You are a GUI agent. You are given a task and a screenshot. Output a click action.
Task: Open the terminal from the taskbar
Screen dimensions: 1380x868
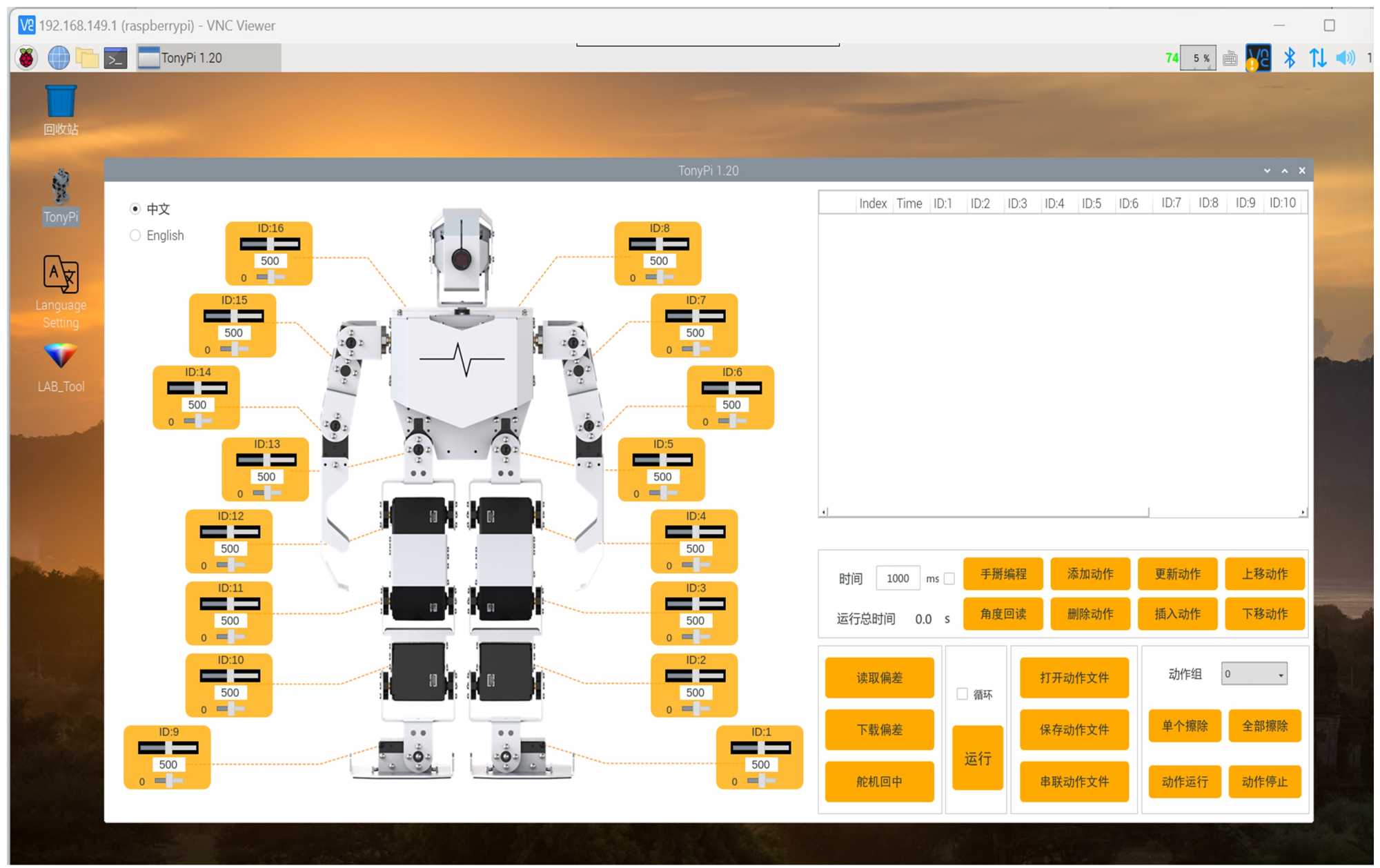point(115,59)
